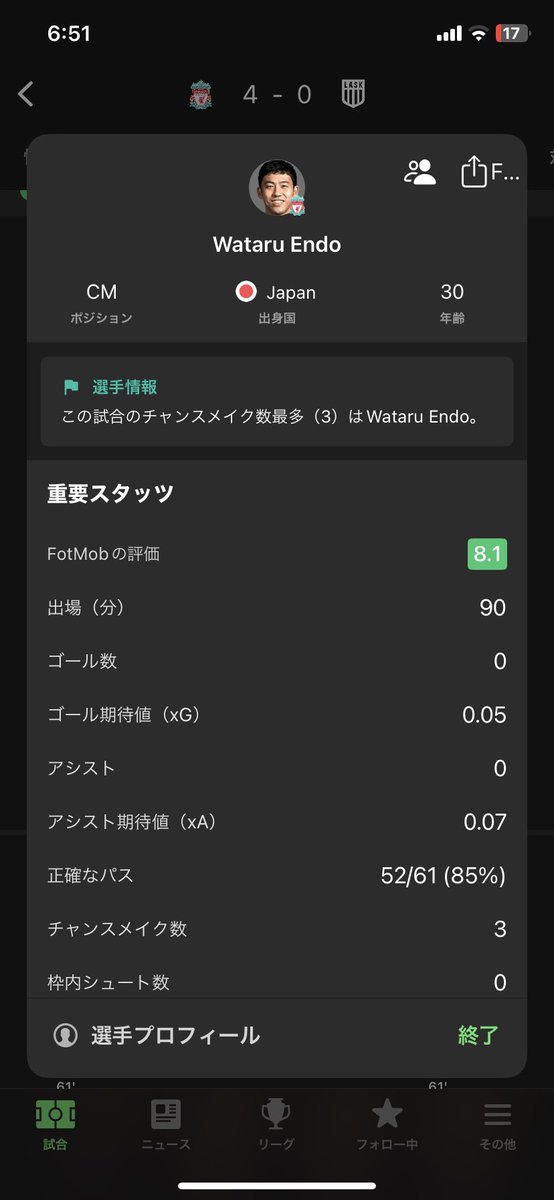
Task: Tap the 終了 done button
Action: (478, 1035)
